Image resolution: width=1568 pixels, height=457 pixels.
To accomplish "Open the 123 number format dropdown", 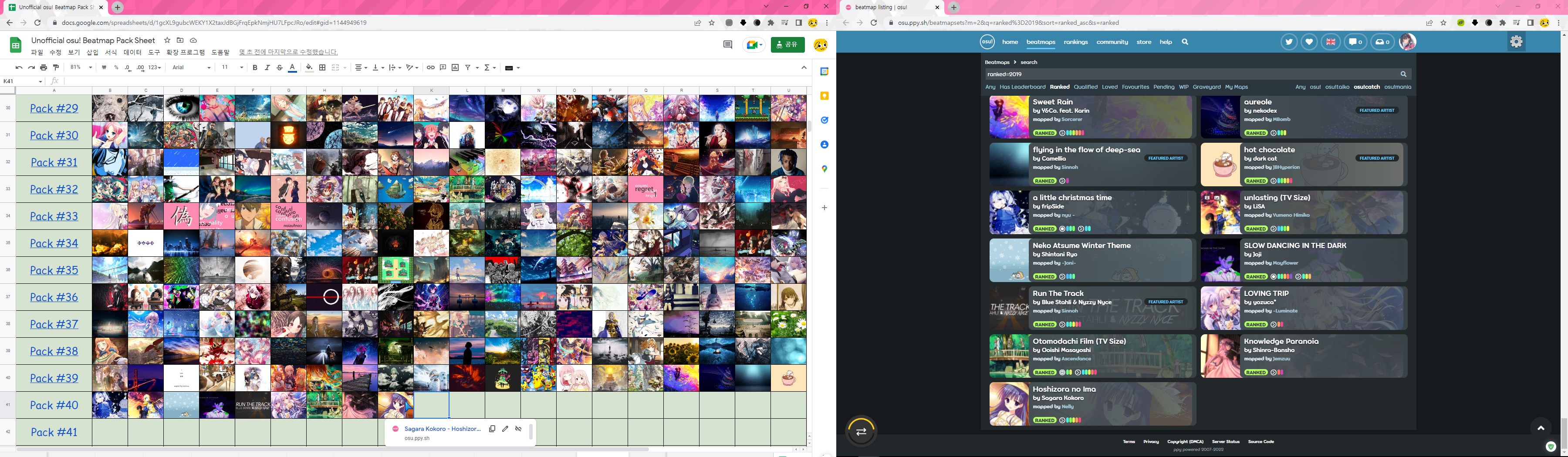I will click(155, 67).
